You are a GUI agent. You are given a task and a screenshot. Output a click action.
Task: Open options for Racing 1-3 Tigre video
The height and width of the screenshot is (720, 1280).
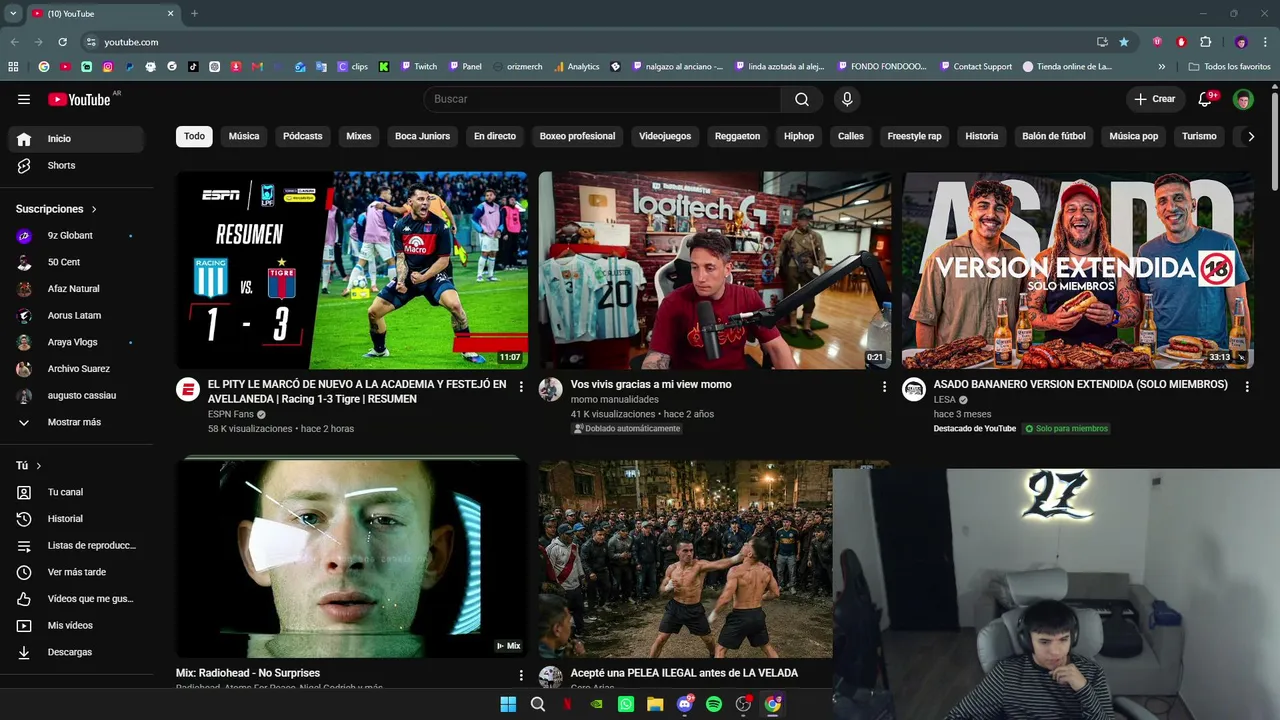pyautogui.click(x=521, y=386)
